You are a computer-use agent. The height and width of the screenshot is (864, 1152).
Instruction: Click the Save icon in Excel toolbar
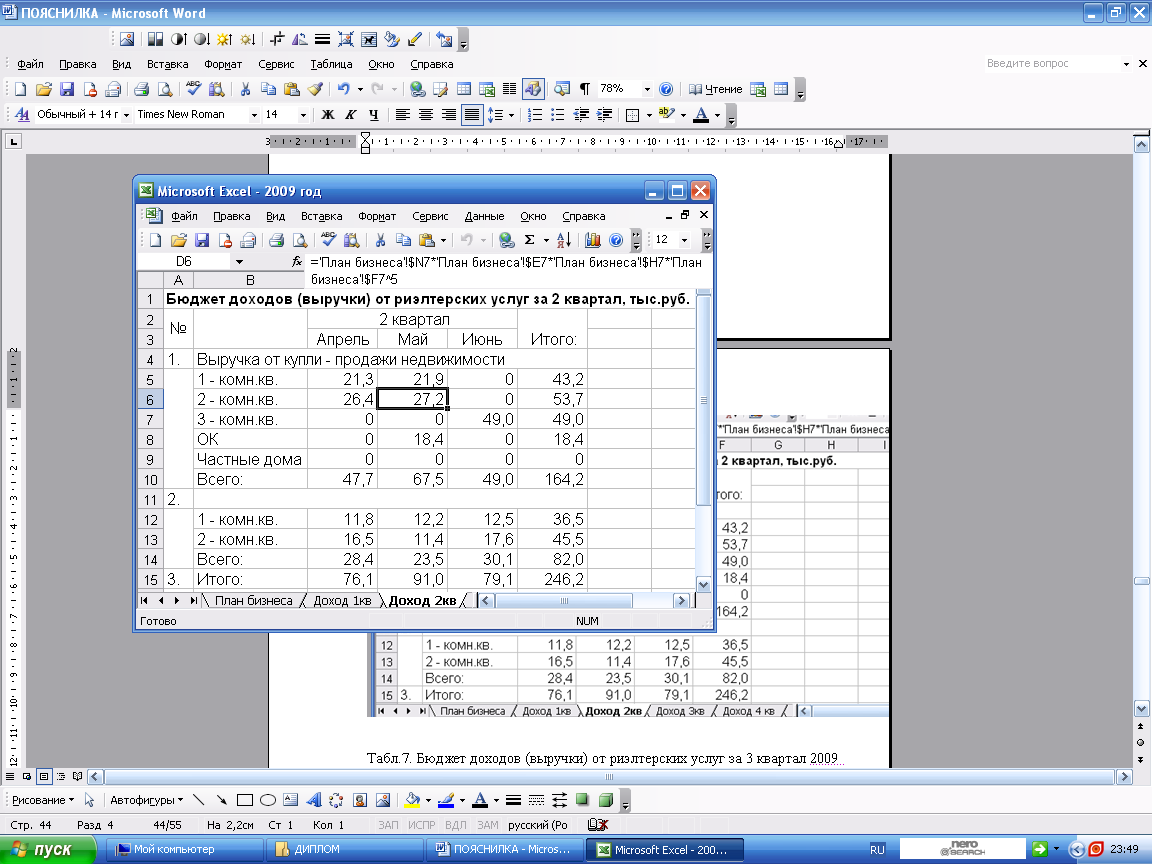(x=201, y=240)
